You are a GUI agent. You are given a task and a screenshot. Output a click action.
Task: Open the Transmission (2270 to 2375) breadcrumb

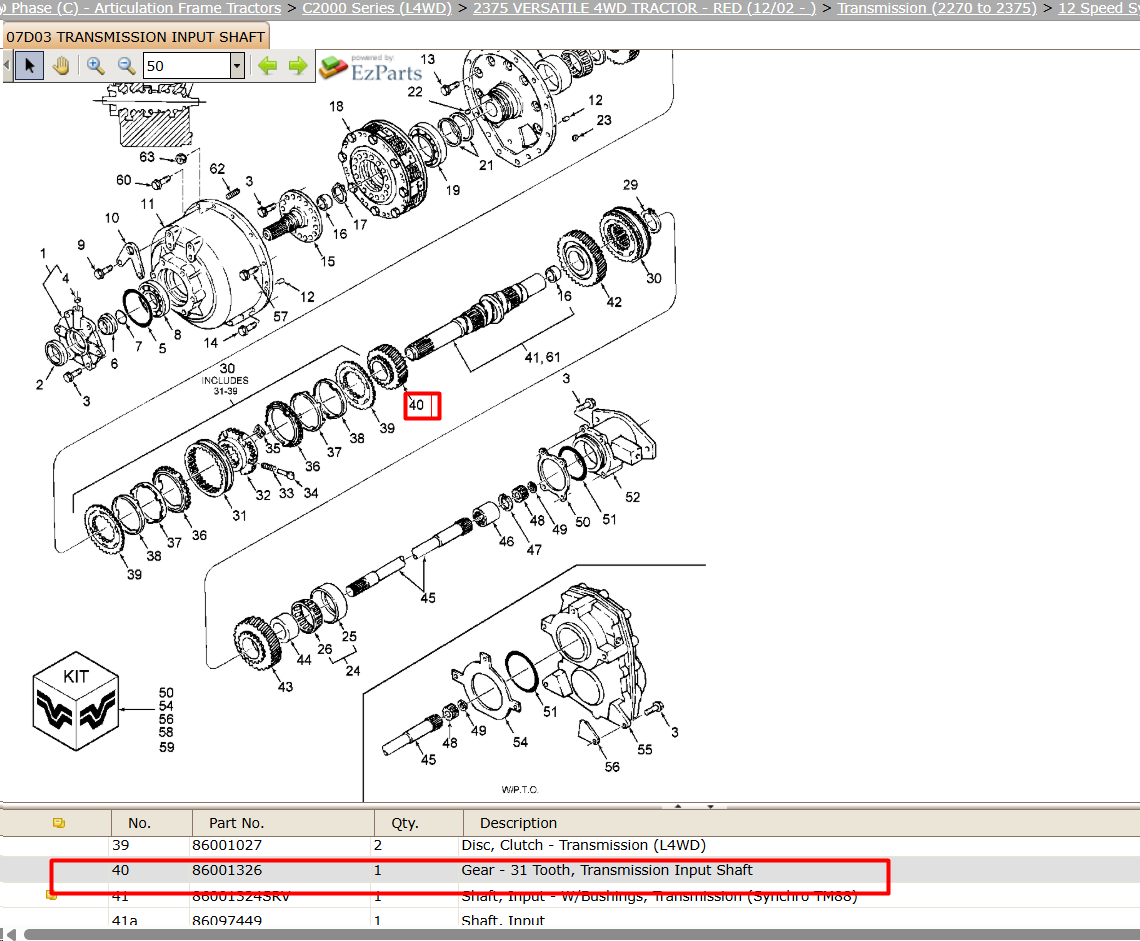pos(936,8)
